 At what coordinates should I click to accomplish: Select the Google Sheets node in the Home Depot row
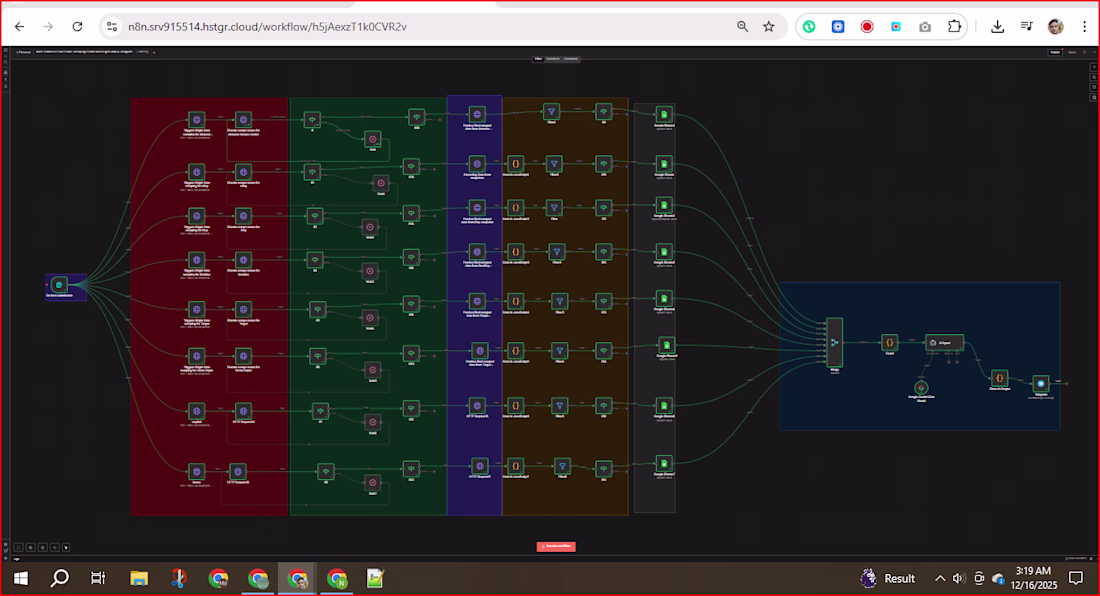(x=666, y=345)
